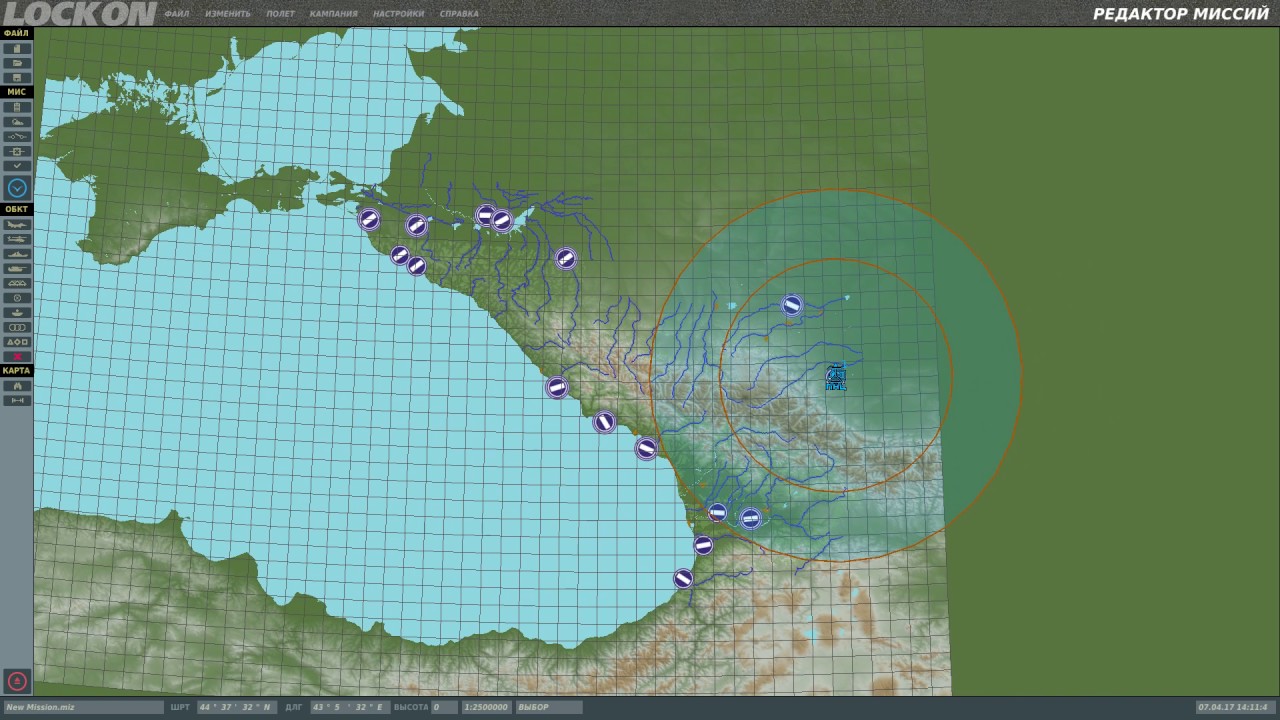The height and width of the screenshot is (720, 1280).
Task: Select the airplane object tool
Action: pos(17,225)
